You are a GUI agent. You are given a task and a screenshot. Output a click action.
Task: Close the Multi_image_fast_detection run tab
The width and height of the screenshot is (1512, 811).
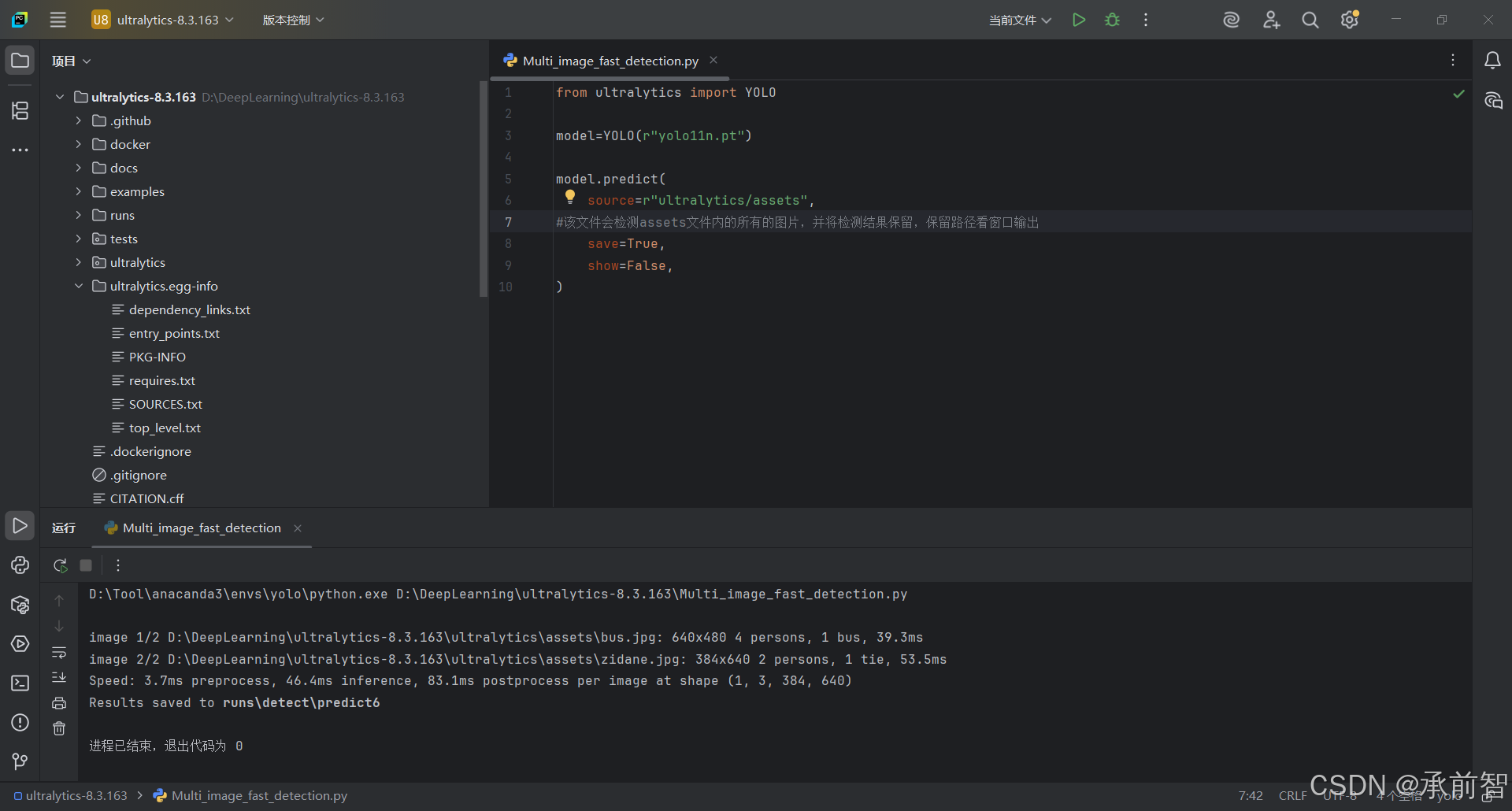(x=298, y=528)
